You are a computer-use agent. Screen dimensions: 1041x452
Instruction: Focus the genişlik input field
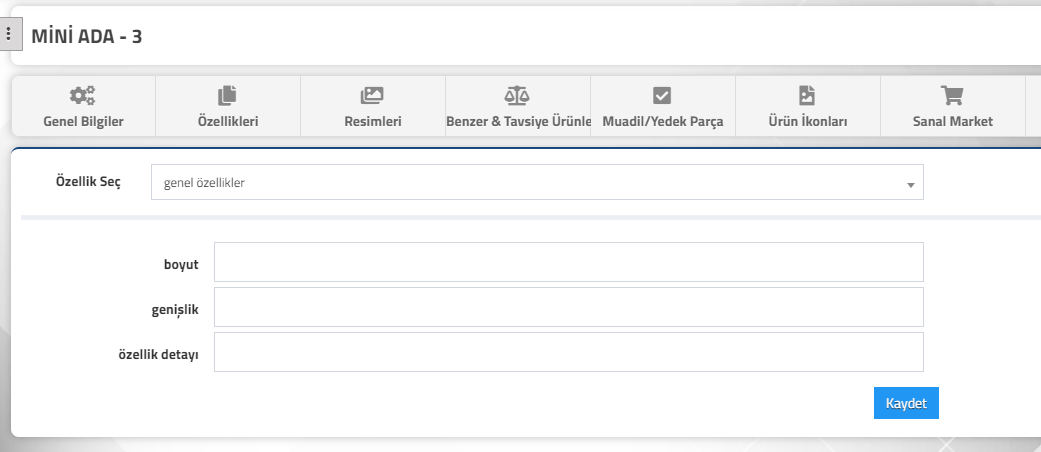click(x=568, y=307)
